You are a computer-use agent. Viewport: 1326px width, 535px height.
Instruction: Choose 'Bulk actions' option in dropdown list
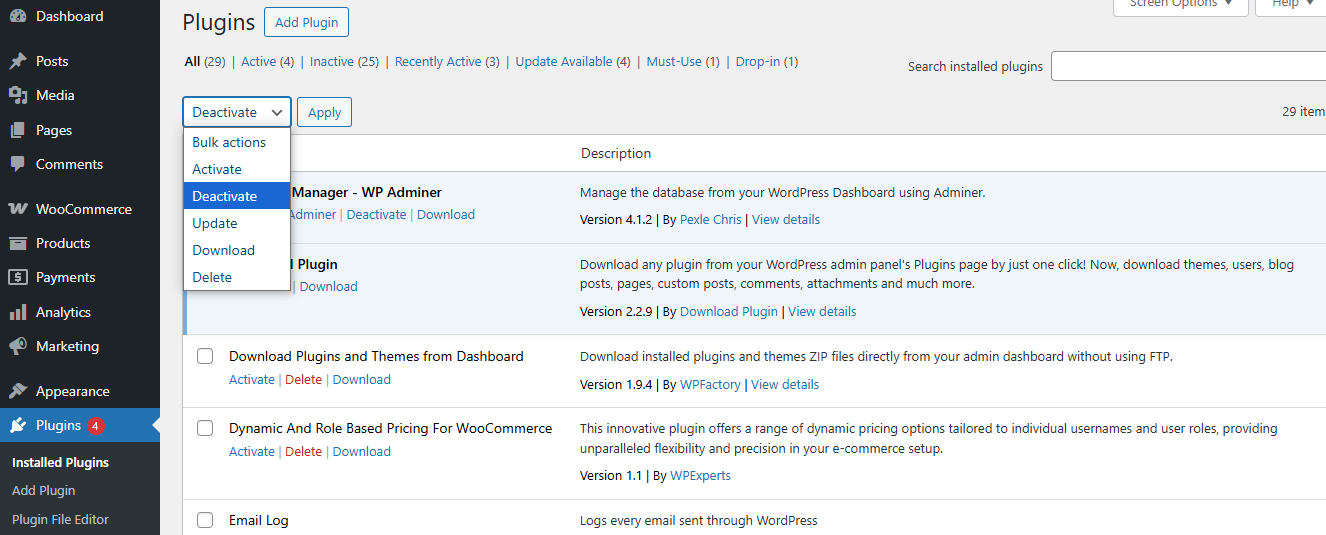tap(237, 142)
